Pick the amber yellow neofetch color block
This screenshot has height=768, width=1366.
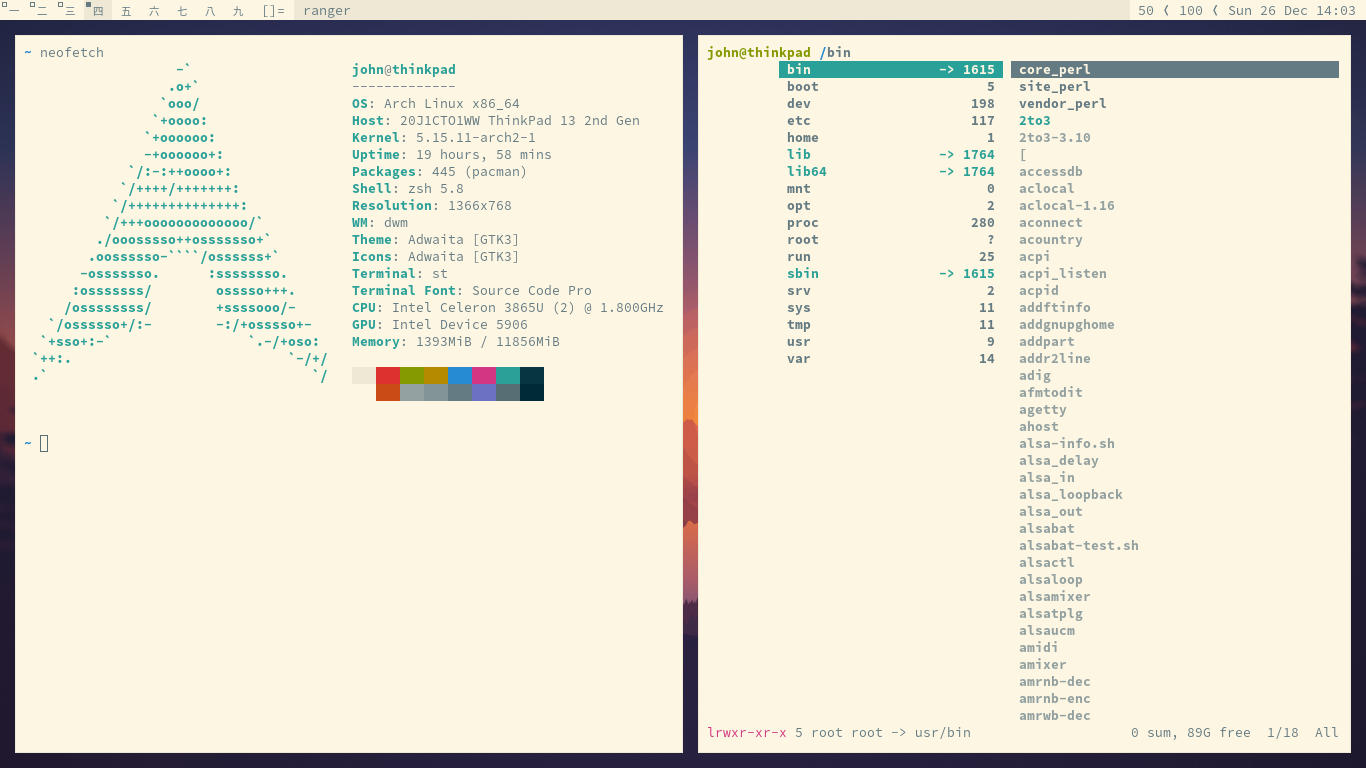pos(436,375)
